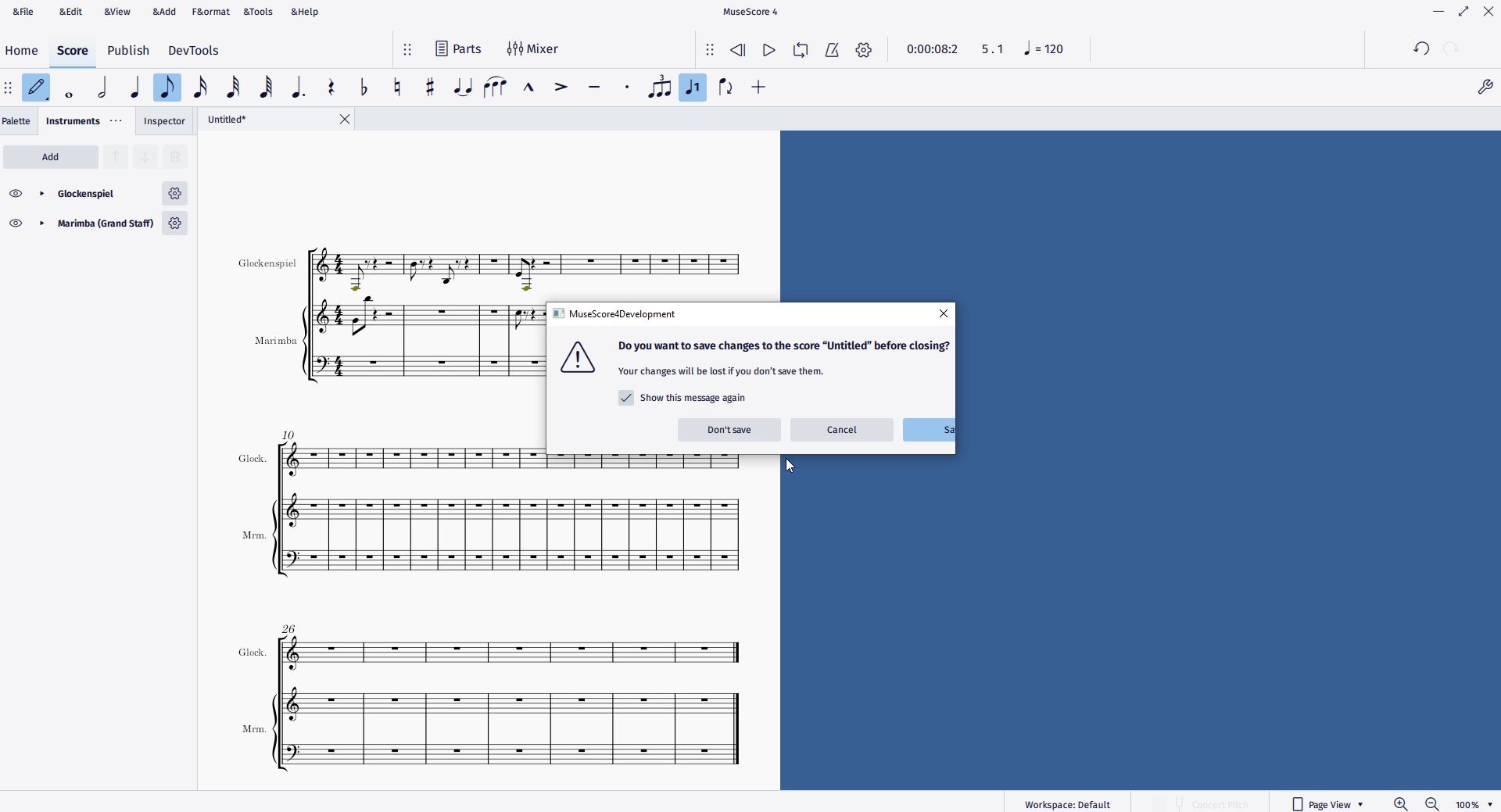Toggle note input mode

tap(36, 88)
